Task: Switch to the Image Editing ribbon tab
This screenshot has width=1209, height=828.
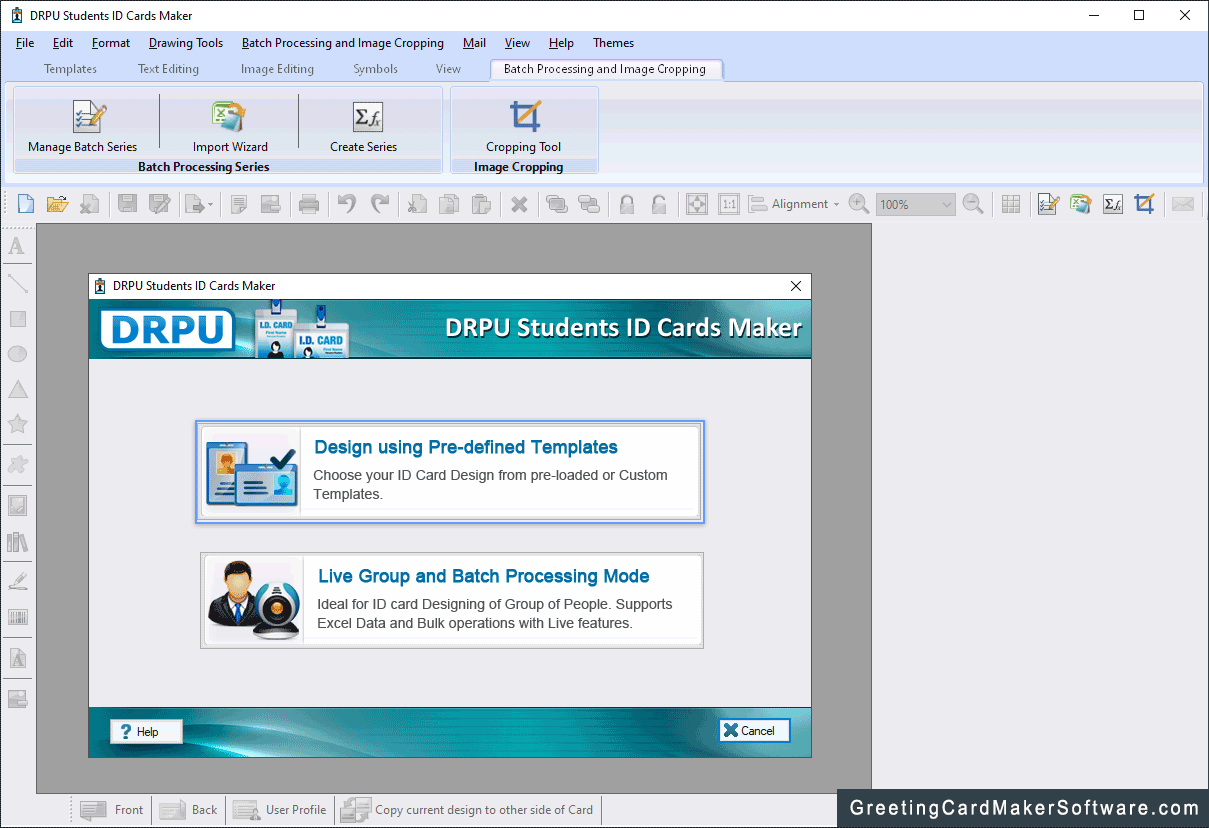Action: [x=277, y=69]
